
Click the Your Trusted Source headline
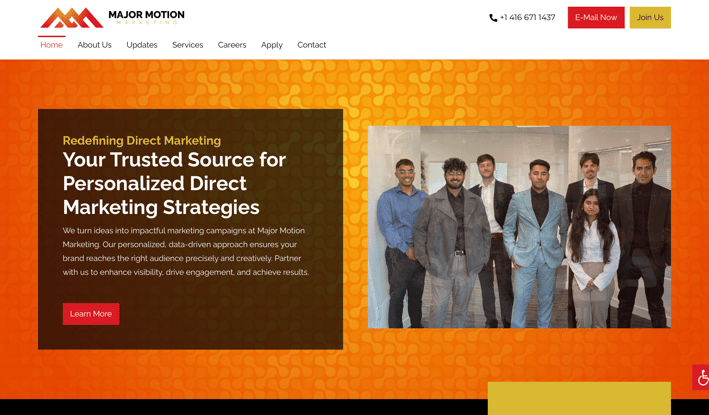coord(174,184)
